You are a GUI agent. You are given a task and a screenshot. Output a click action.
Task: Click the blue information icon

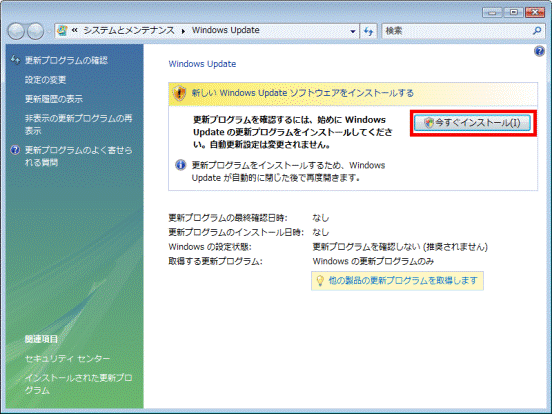coord(181,165)
